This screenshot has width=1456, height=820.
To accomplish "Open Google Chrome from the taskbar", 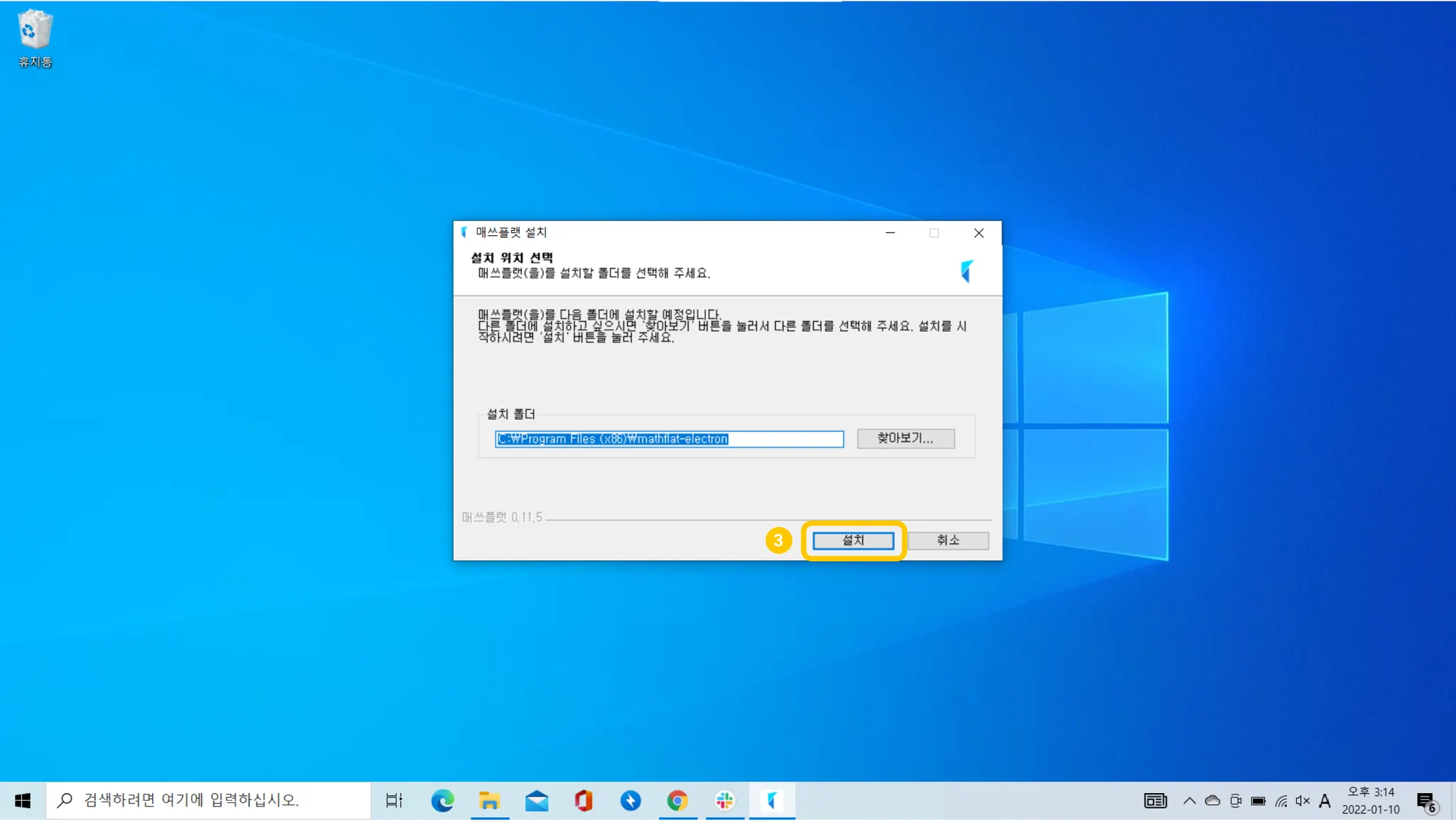I will click(x=678, y=801).
